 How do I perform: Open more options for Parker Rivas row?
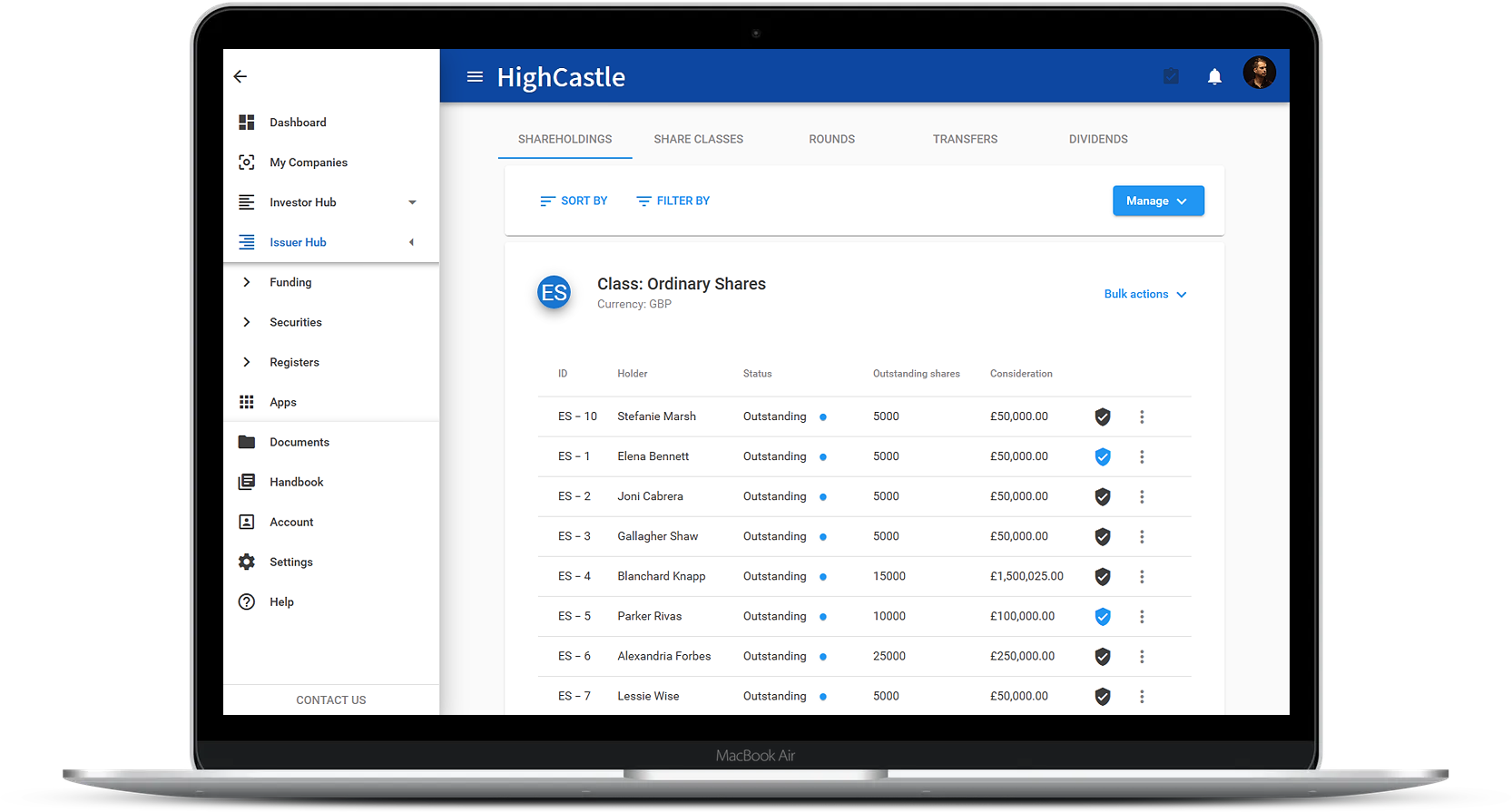point(1142,616)
